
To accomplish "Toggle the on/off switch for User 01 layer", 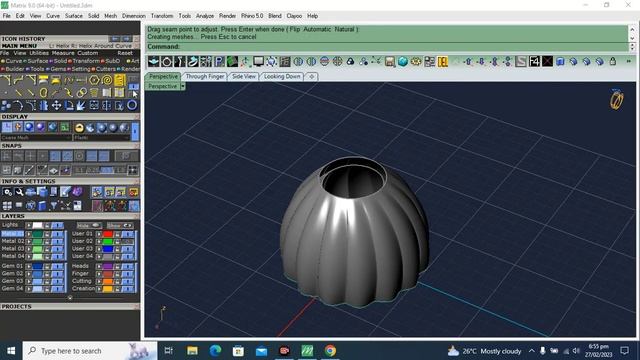I will [127, 234].
